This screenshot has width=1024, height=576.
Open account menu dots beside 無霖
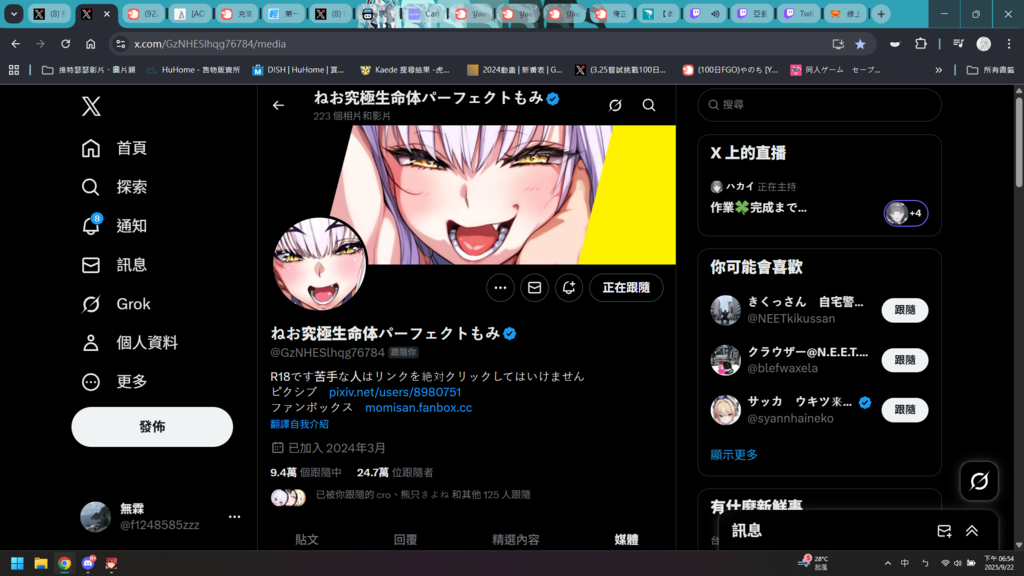pos(234,517)
